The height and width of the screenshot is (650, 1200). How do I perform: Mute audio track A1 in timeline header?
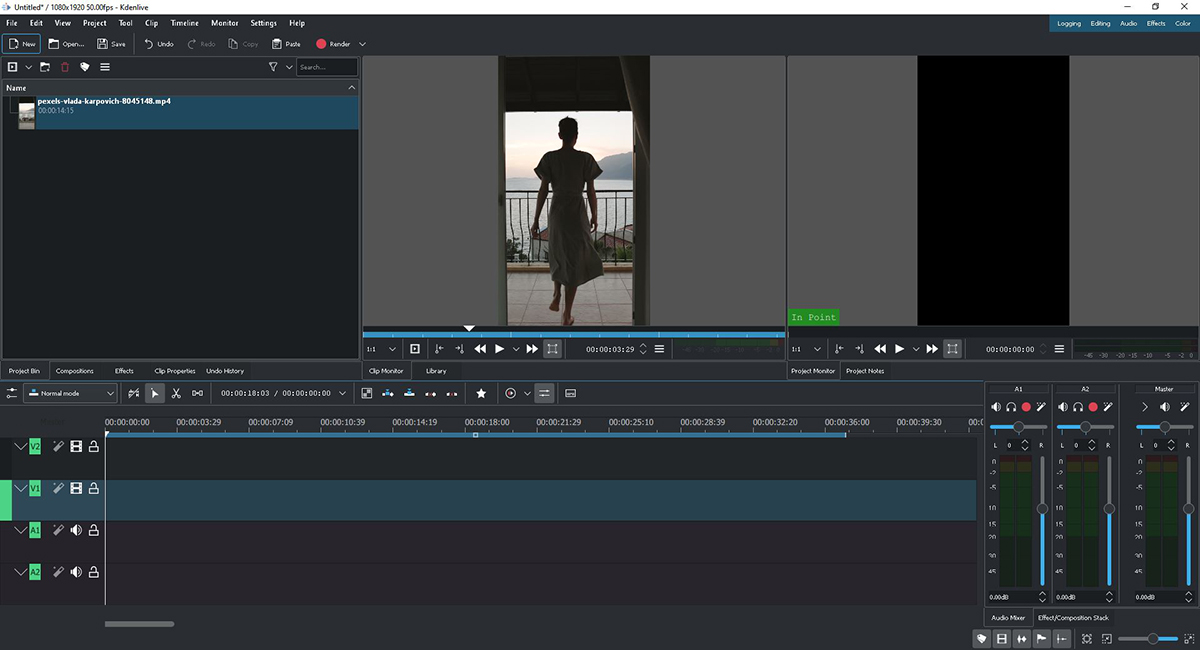click(76, 530)
